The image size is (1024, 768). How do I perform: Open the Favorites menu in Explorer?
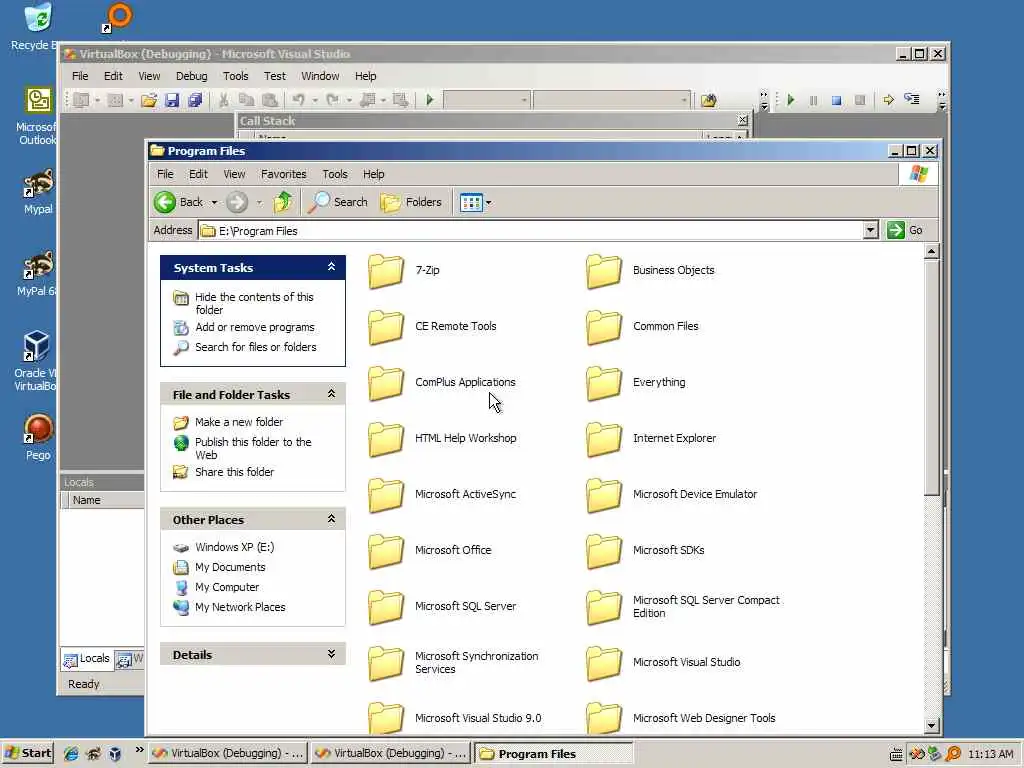click(283, 174)
